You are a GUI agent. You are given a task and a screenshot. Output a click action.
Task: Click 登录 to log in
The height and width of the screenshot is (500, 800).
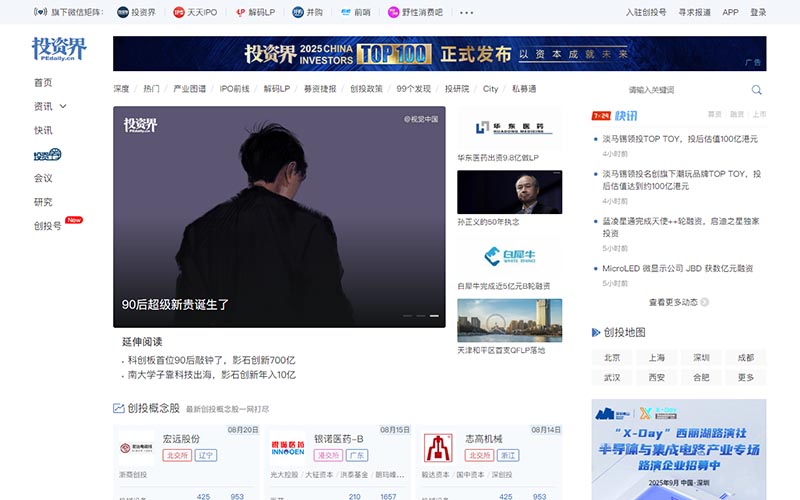[x=758, y=12]
